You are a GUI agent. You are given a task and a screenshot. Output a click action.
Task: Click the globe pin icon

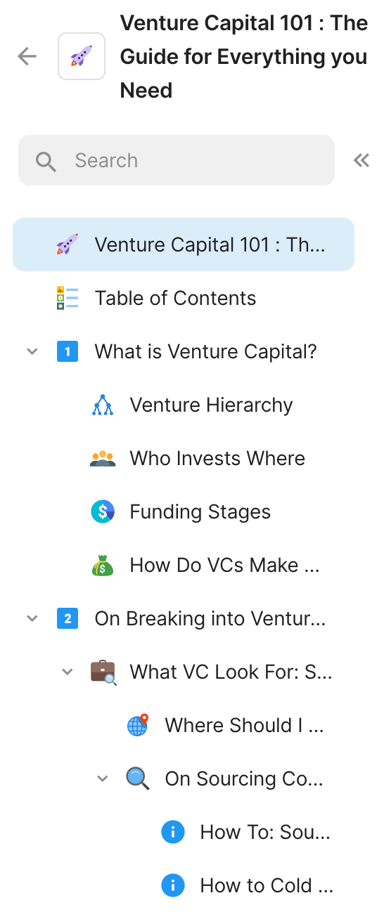click(138, 725)
